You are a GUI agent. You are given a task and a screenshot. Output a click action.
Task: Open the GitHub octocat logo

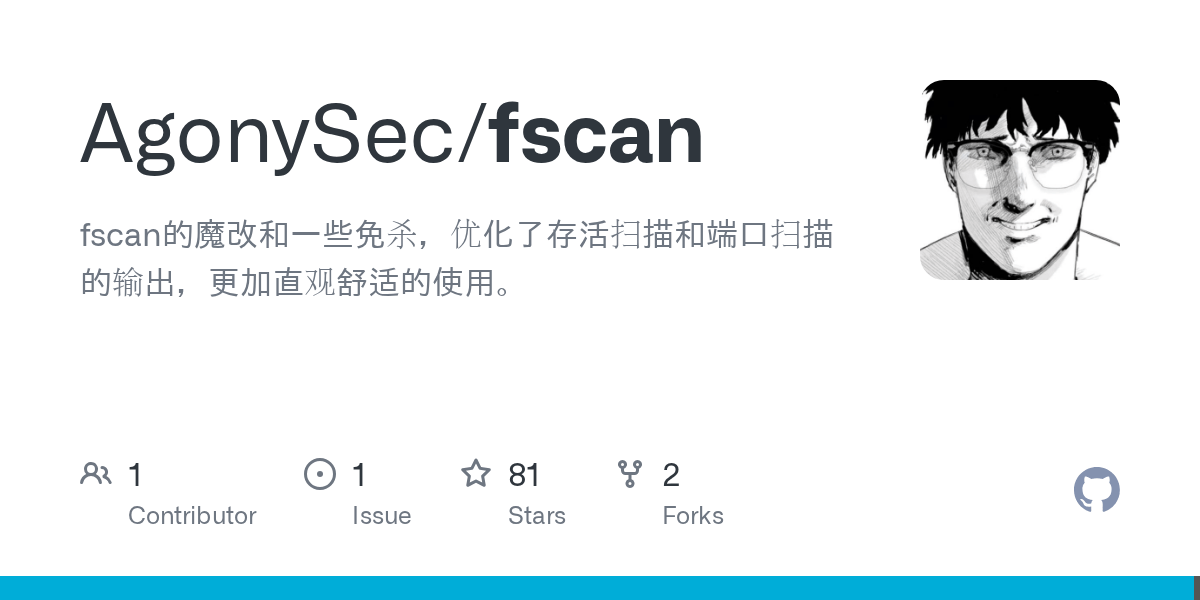point(1097,490)
